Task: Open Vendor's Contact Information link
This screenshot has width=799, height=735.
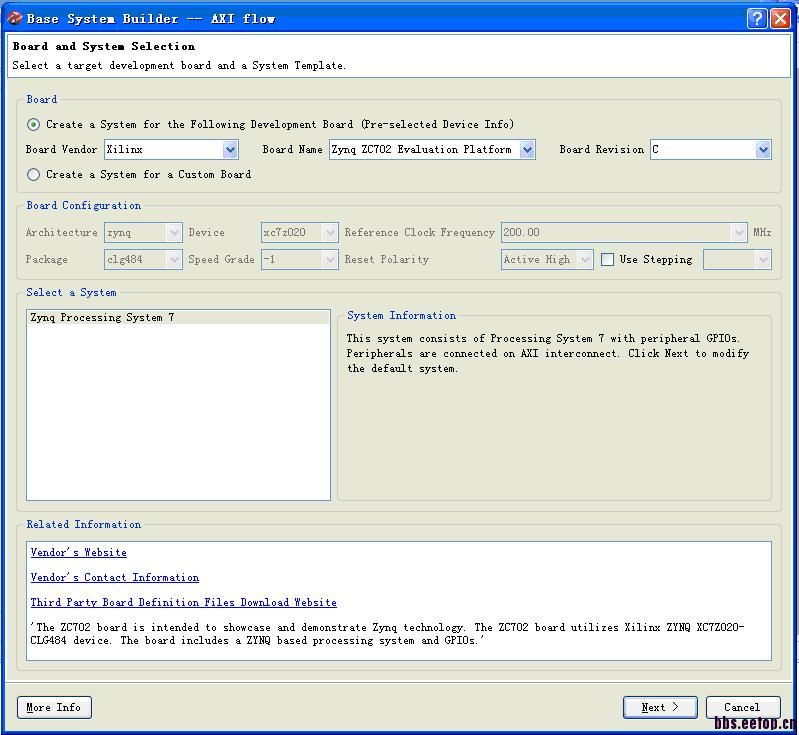Action: coord(115,578)
